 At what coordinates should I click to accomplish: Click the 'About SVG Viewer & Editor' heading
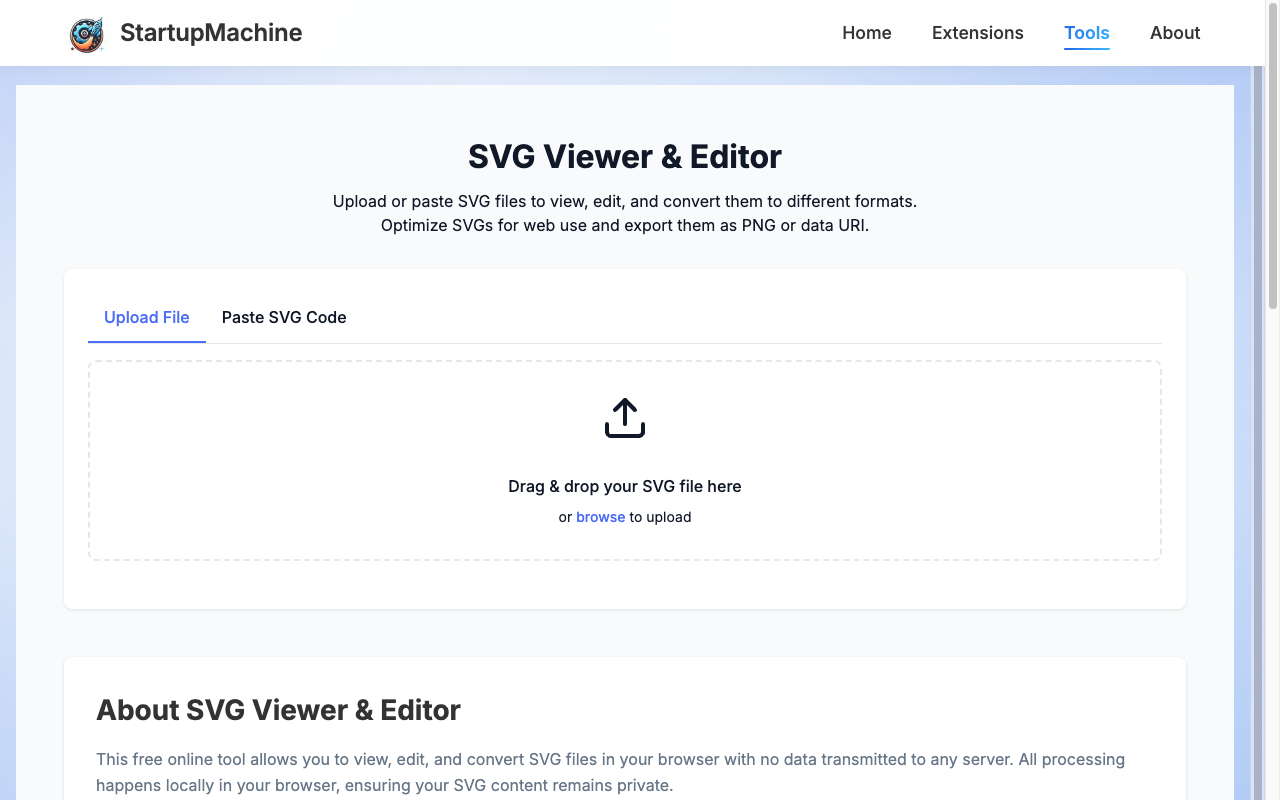tap(278, 710)
